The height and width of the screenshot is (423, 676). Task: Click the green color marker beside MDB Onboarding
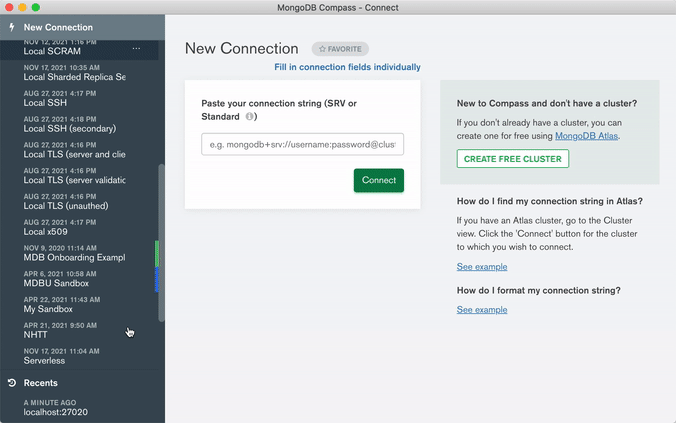157,254
